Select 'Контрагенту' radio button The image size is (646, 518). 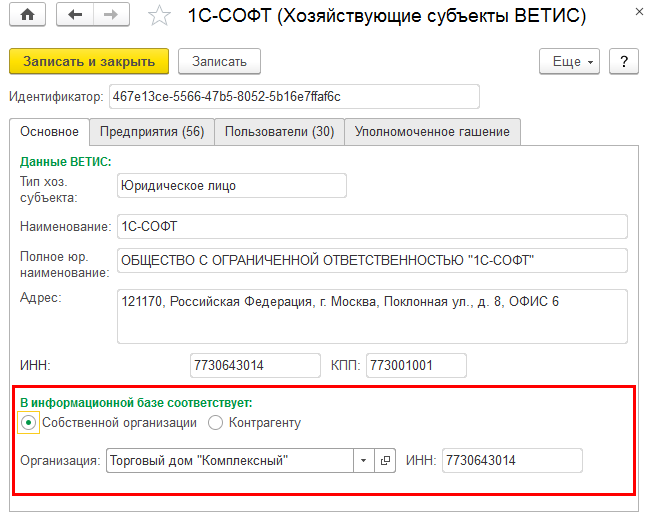point(215,422)
